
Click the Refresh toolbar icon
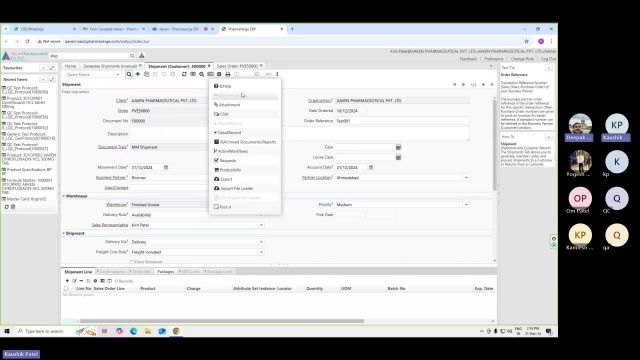(184, 74)
